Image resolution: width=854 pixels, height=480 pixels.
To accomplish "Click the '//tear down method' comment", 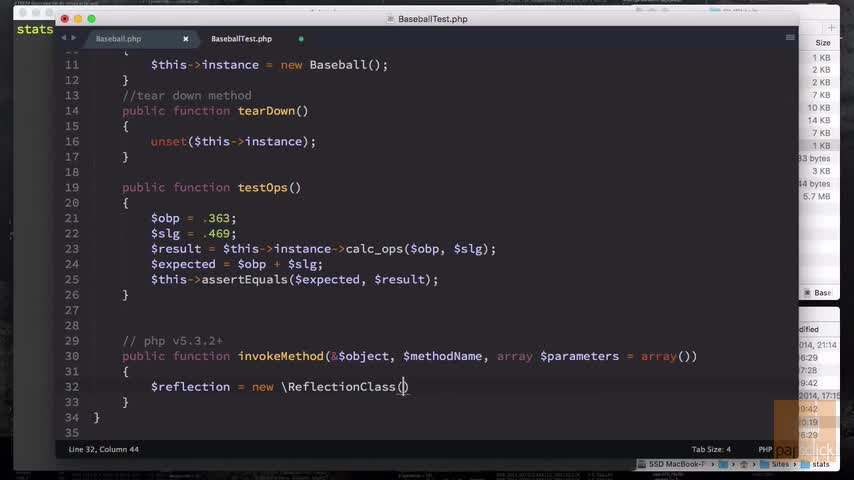I will coord(187,96).
